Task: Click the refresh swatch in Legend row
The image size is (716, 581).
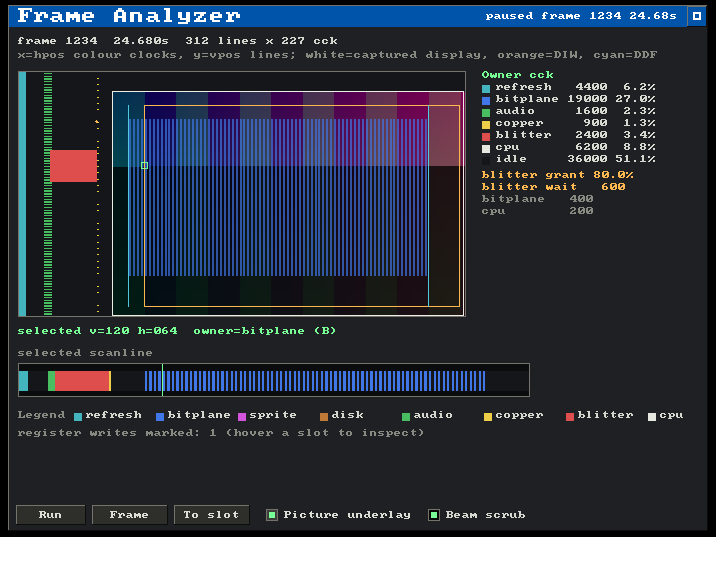Action: (78, 417)
